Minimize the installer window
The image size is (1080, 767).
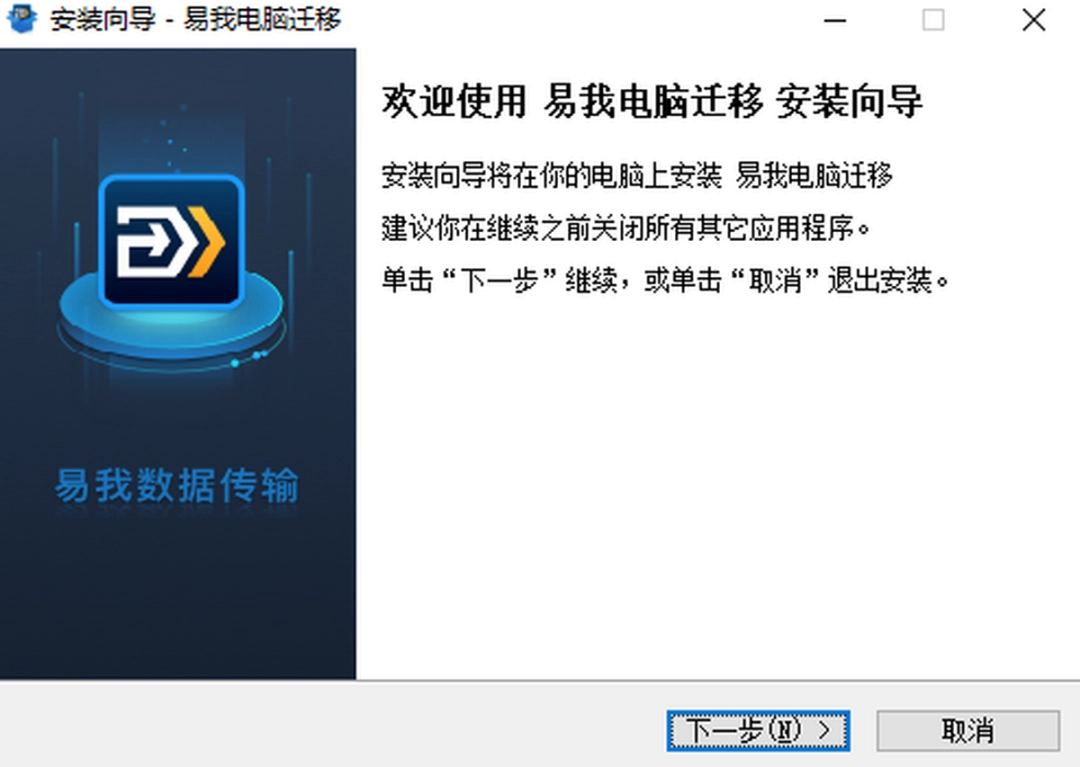tap(836, 20)
